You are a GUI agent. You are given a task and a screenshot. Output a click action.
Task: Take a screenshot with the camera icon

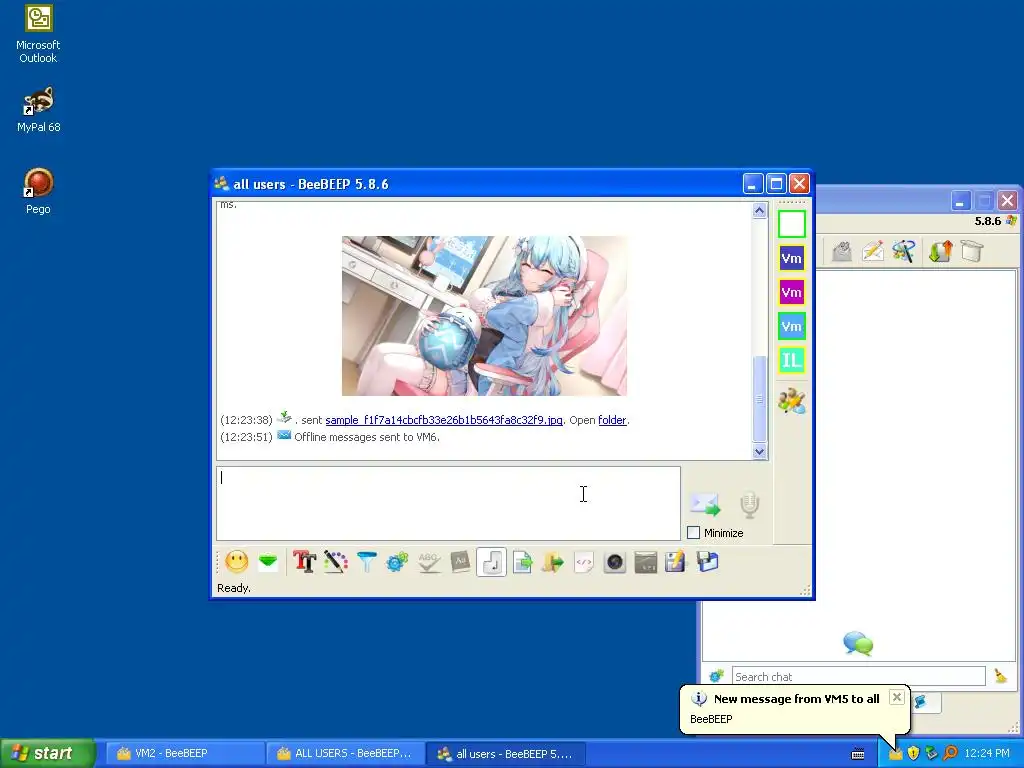coord(615,562)
